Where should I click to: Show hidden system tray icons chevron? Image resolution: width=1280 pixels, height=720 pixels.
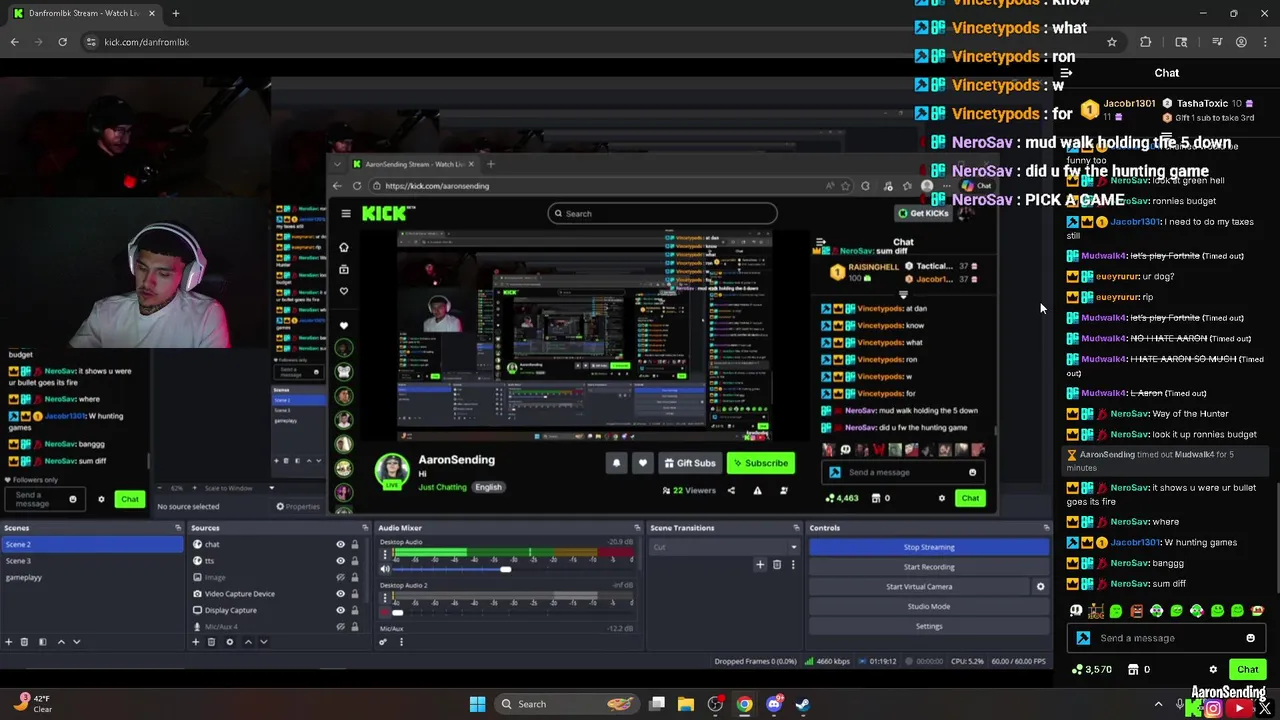point(1158,704)
